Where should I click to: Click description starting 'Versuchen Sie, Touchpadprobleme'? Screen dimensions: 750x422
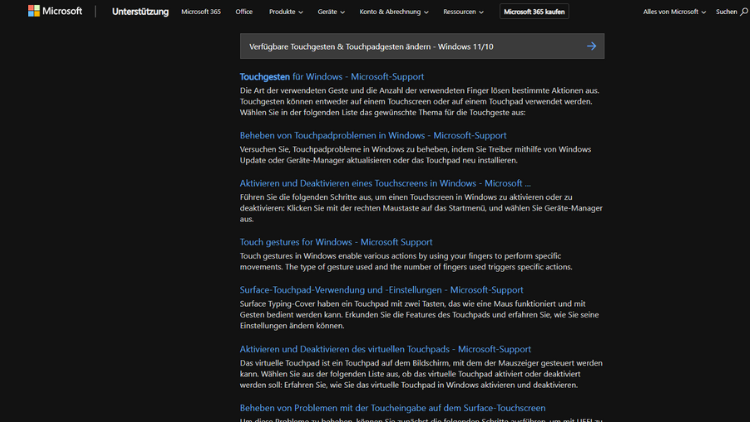click(x=415, y=155)
